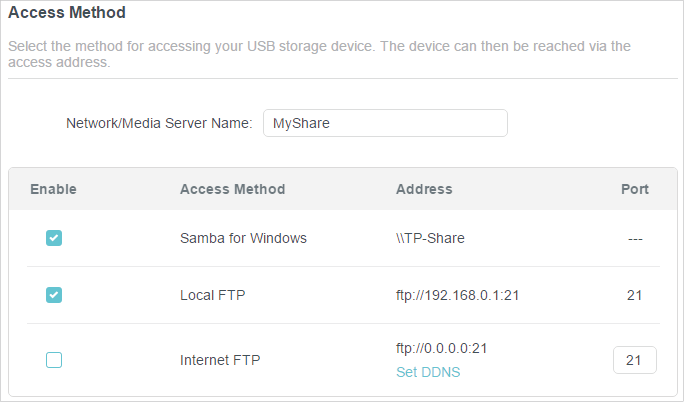The width and height of the screenshot is (684, 402).
Task: Click the ftp://192.168.0.1:21 address
Action: tap(458, 295)
